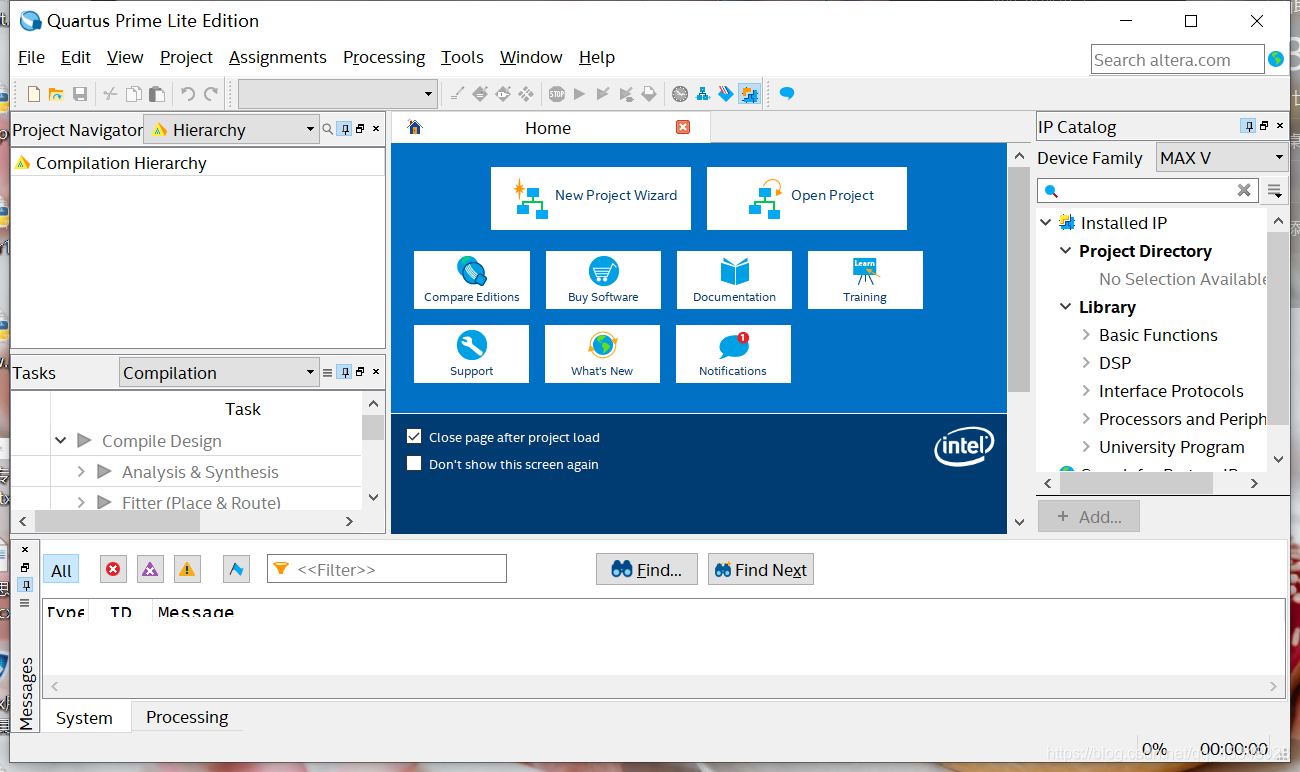Click the blue speech bubble toolbar icon
The width and height of the screenshot is (1300, 772).
pos(787,94)
